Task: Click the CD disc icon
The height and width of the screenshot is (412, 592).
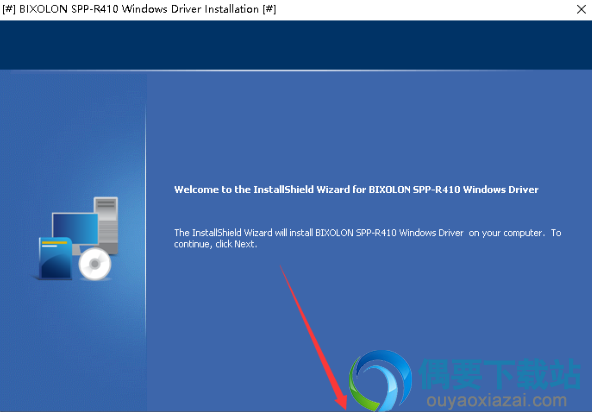Action: pyautogui.click(x=95, y=264)
